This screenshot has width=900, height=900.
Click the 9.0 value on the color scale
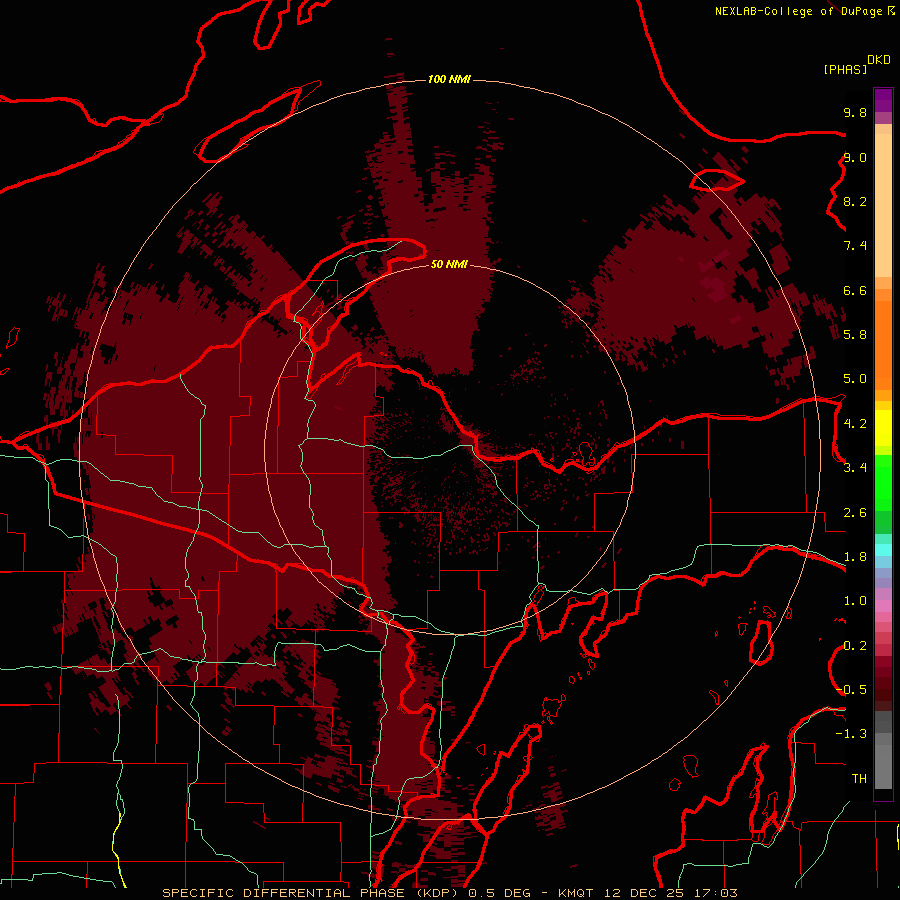(x=855, y=157)
